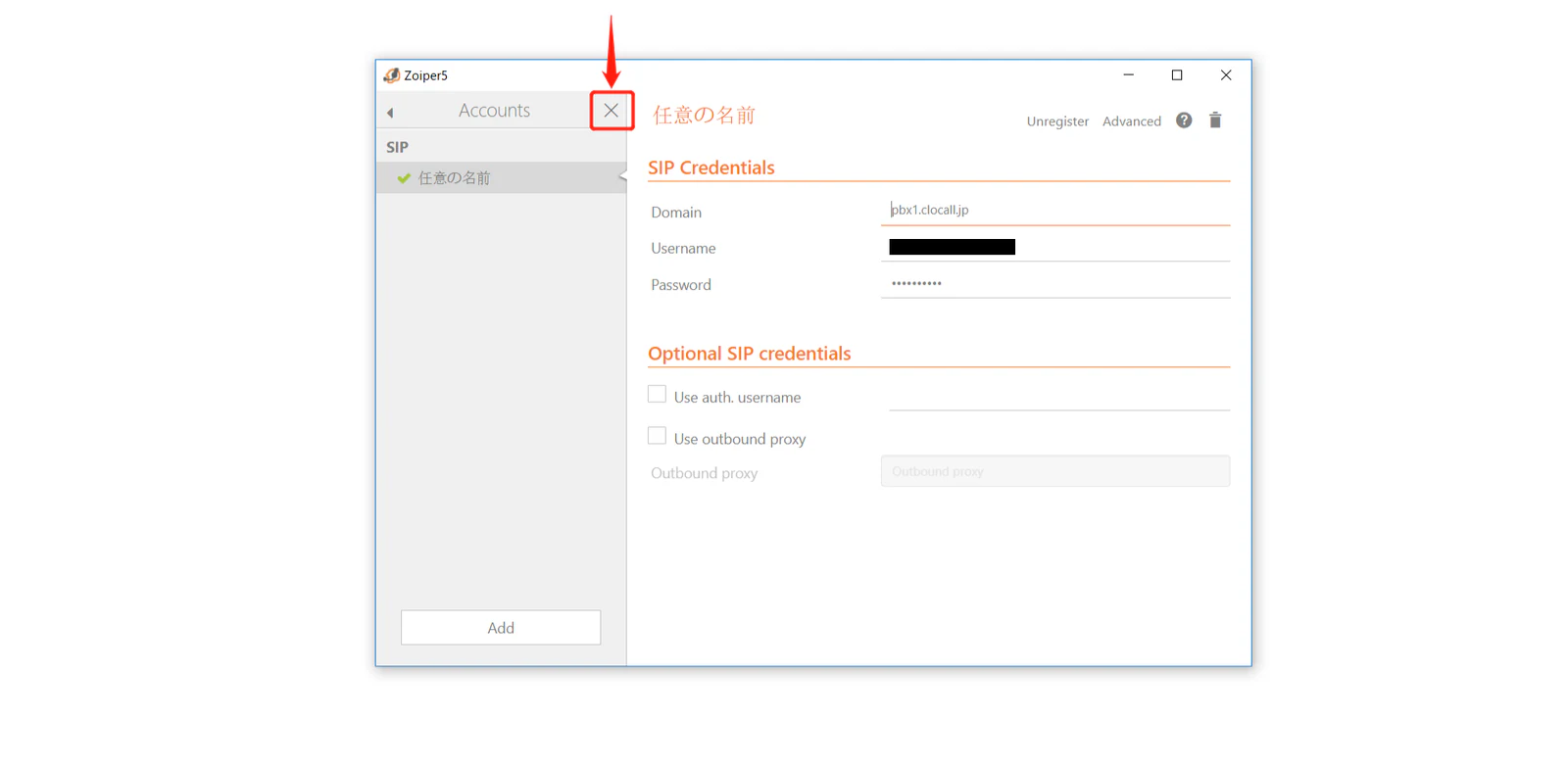
Task: Maximize the Zoiper5 window
Action: [x=1177, y=75]
